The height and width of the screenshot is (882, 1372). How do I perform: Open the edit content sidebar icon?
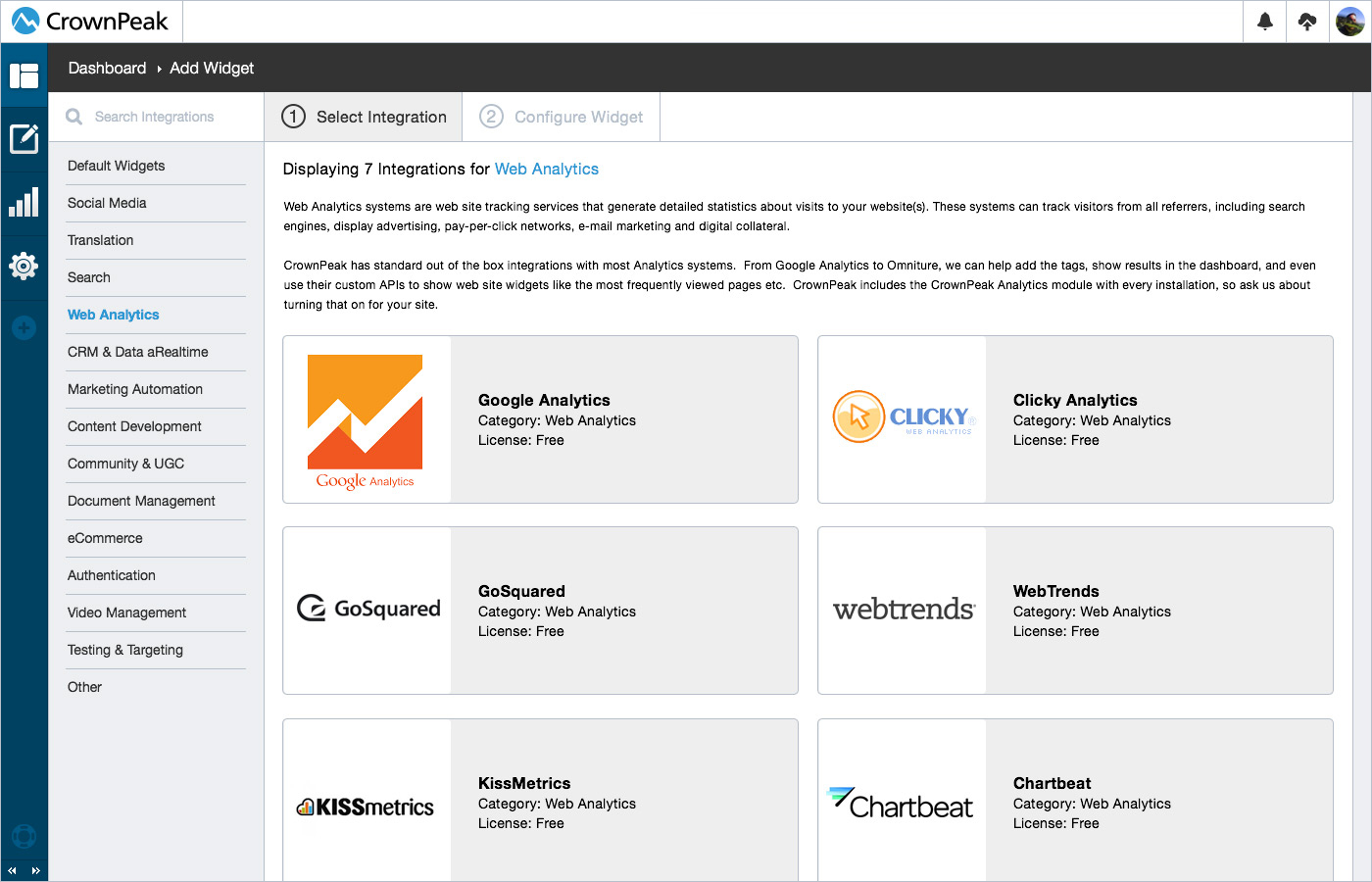click(24, 138)
